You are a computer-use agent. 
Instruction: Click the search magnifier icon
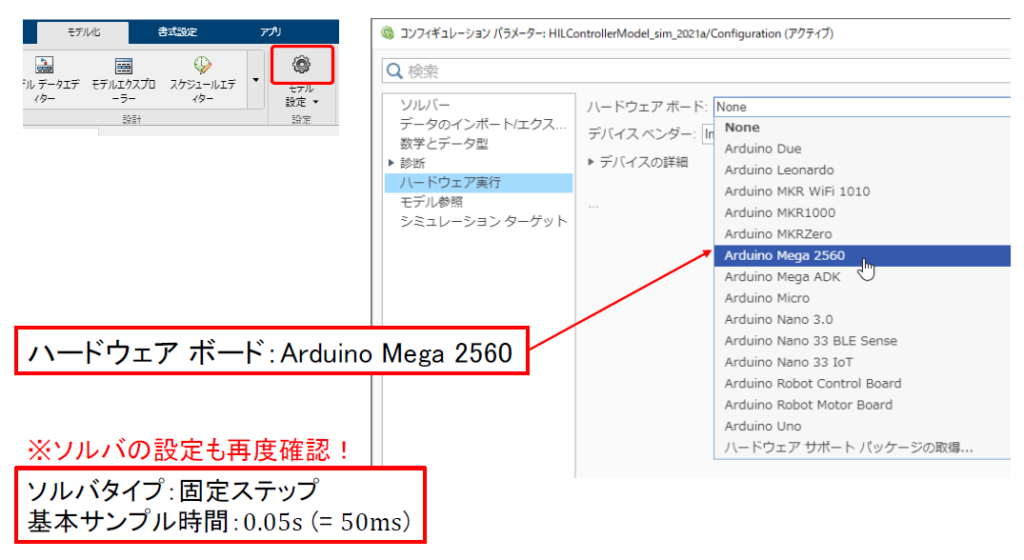click(x=394, y=70)
